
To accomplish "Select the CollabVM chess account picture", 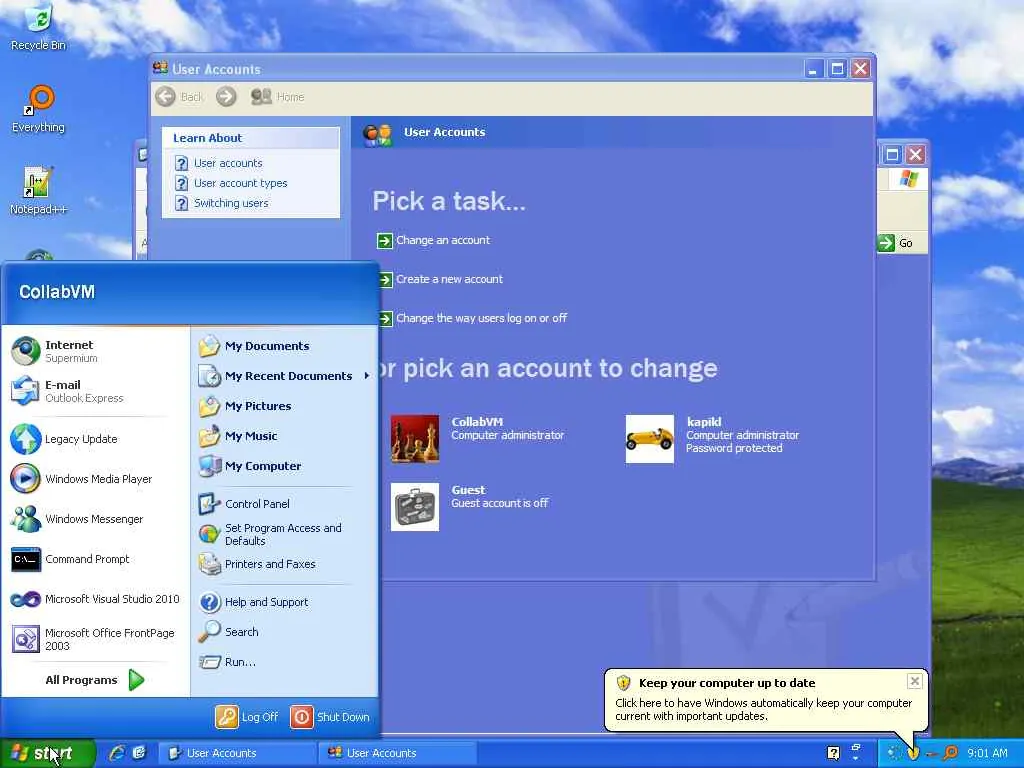I will (415, 439).
